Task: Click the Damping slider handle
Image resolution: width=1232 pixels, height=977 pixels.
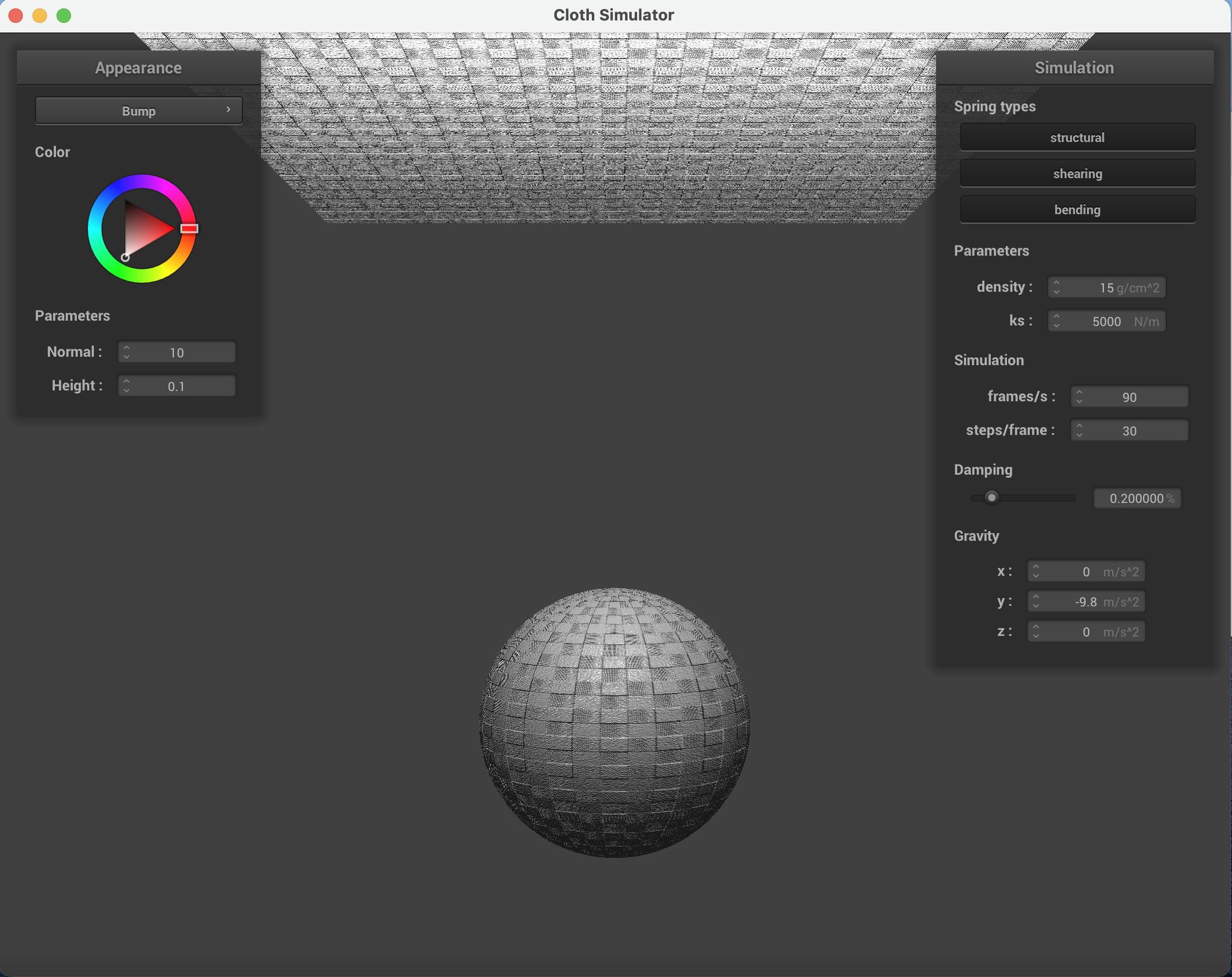Action: (x=991, y=498)
